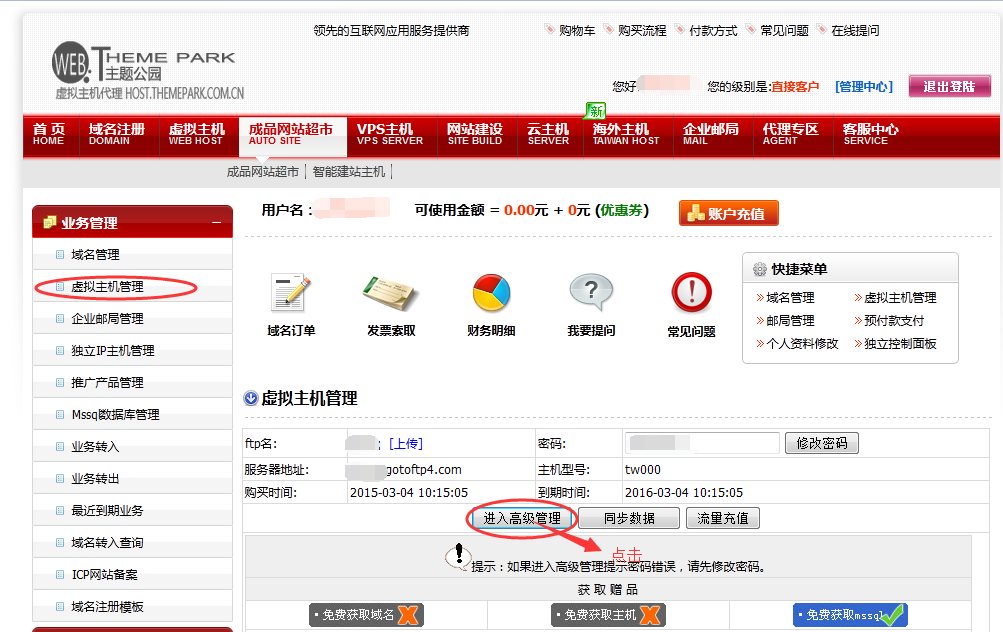Click the 域名订单 notepad icon
Image resolution: width=1003 pixels, height=632 pixels.
[x=291, y=294]
